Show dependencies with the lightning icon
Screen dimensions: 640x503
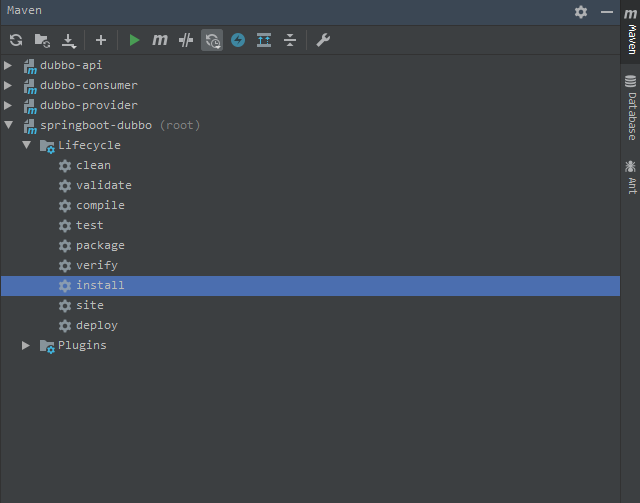238,40
